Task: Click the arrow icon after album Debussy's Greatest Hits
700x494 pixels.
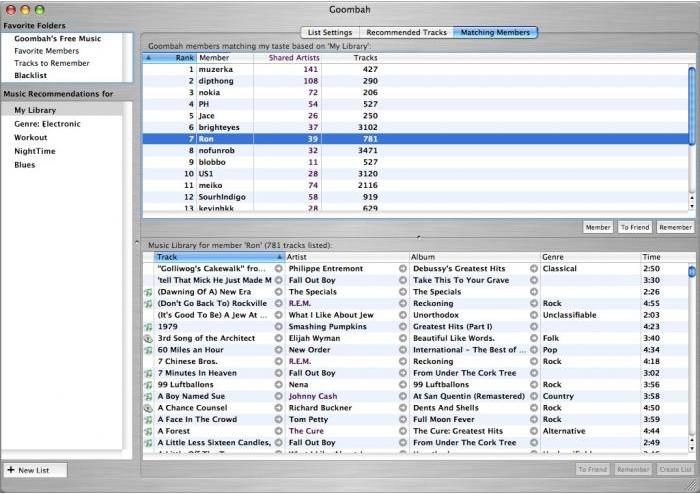Action: point(533,269)
